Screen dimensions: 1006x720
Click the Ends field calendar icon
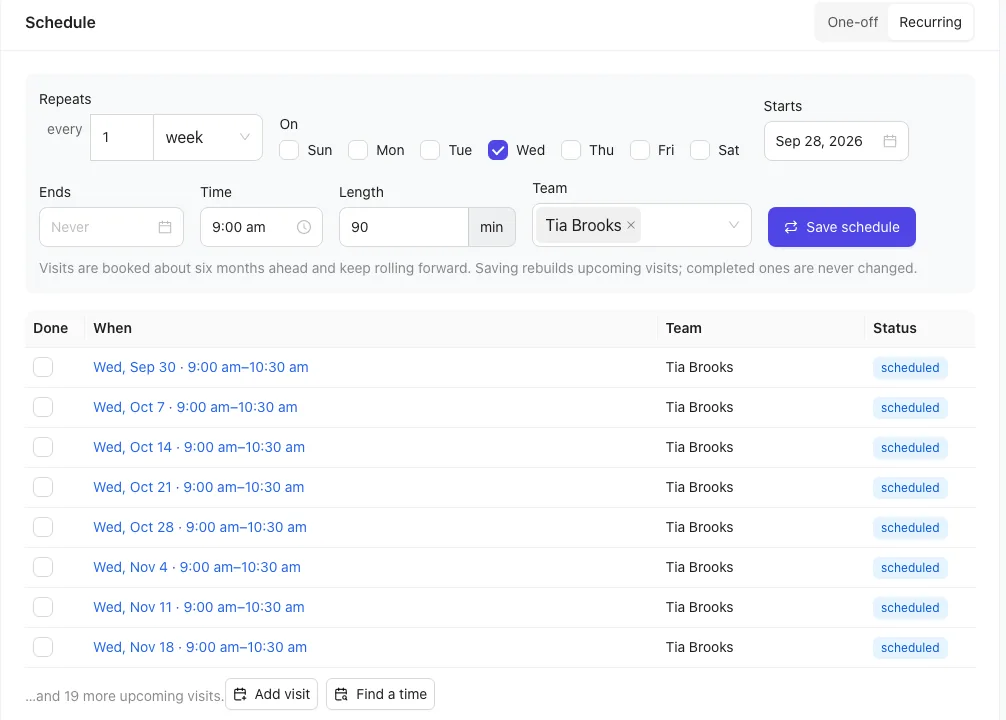click(x=165, y=227)
